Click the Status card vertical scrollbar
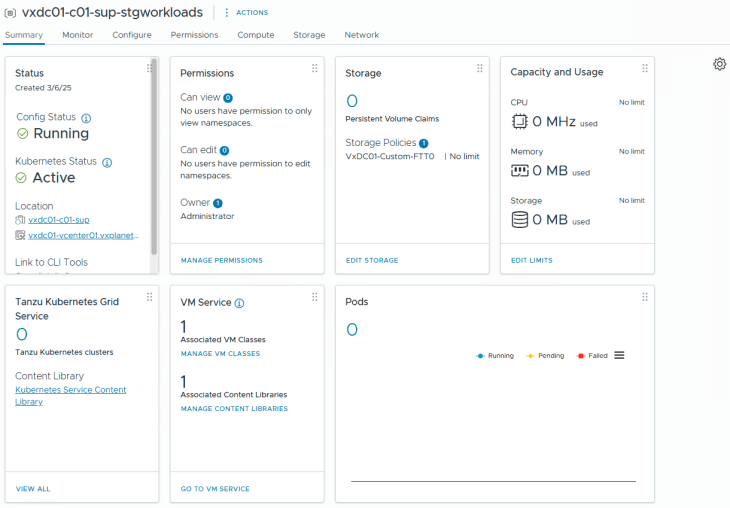Viewport: 730px width, 508px height. 153,150
